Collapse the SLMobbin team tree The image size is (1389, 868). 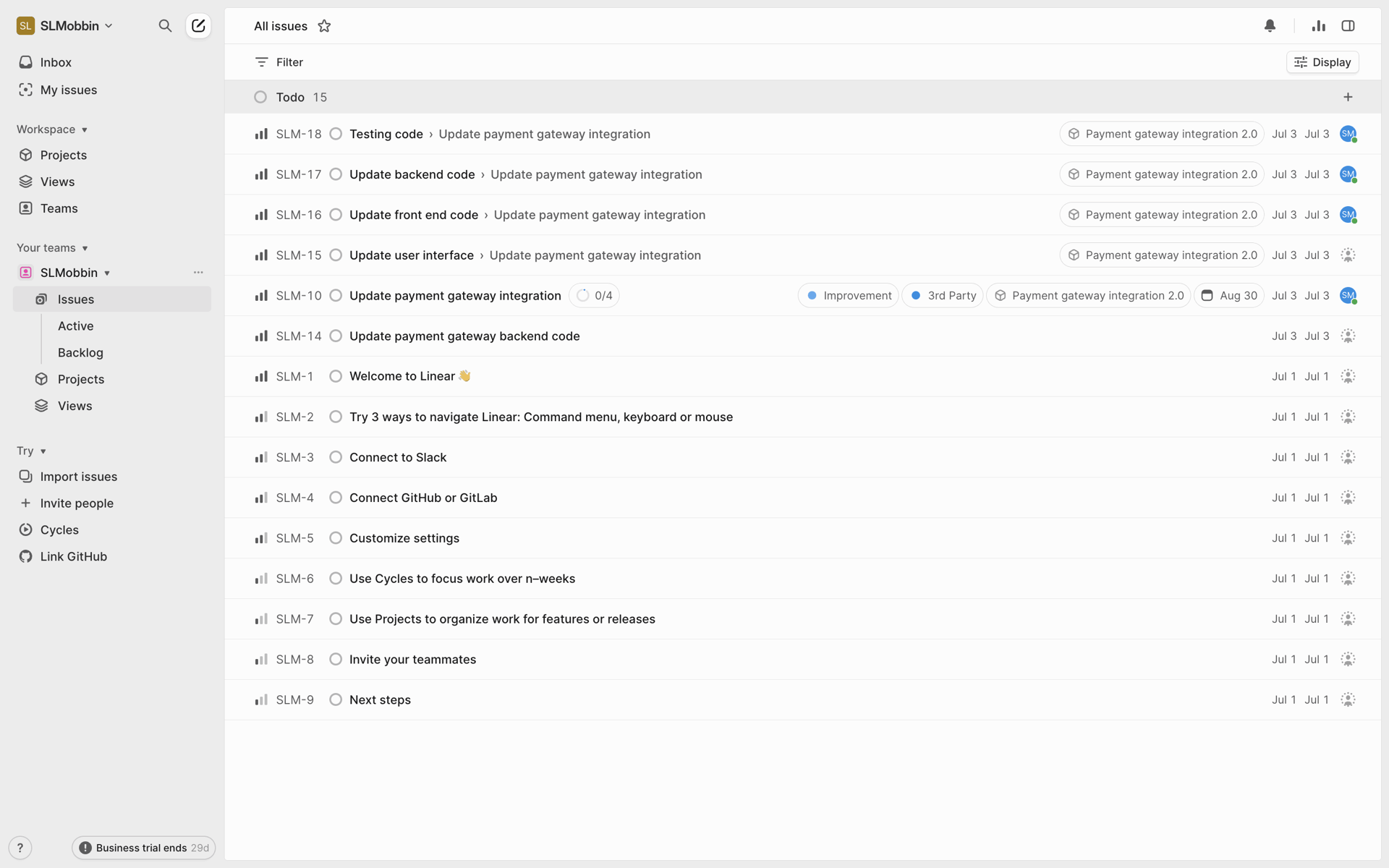tap(107, 273)
